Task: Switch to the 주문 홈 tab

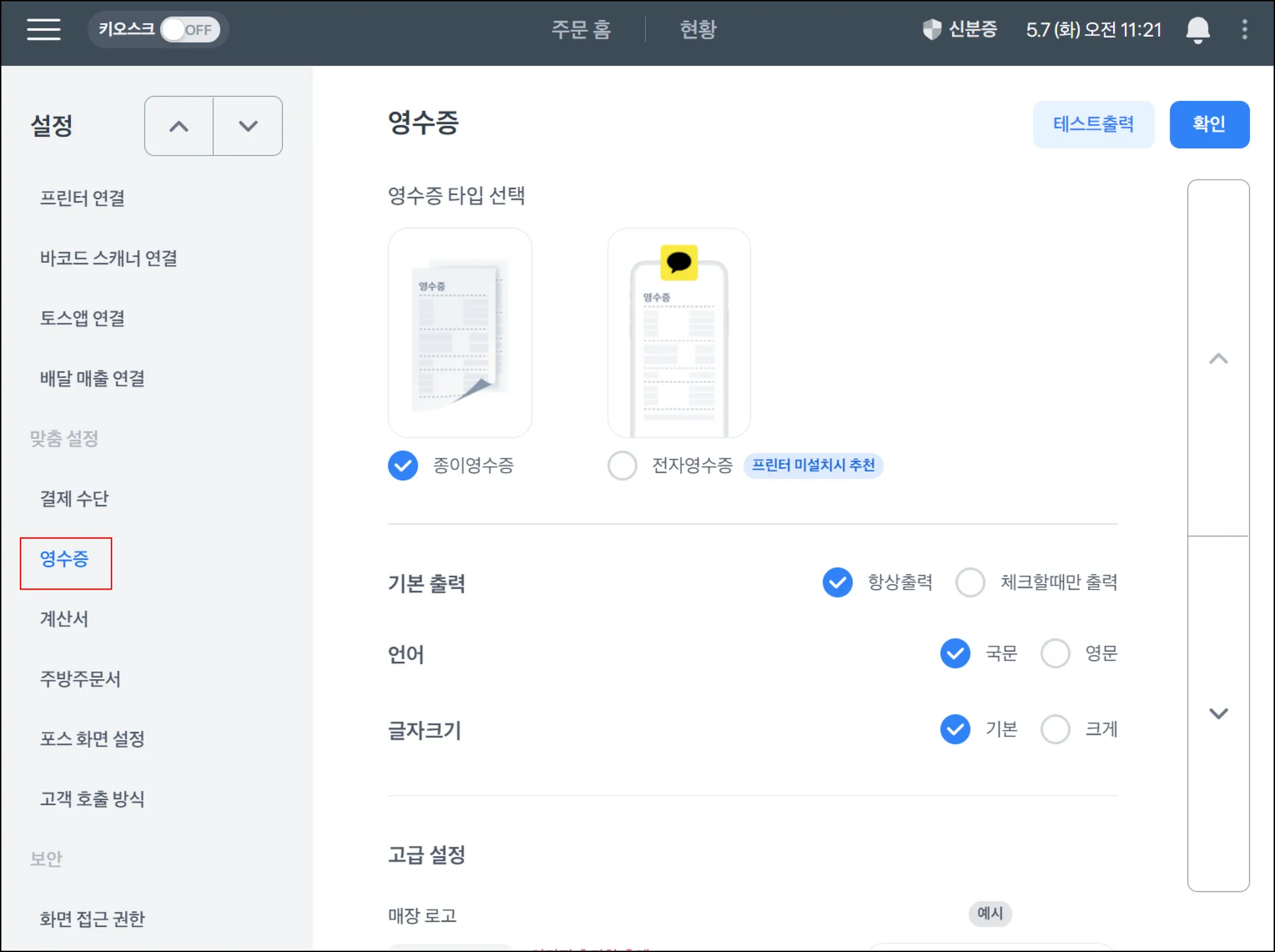Action: coord(581,29)
